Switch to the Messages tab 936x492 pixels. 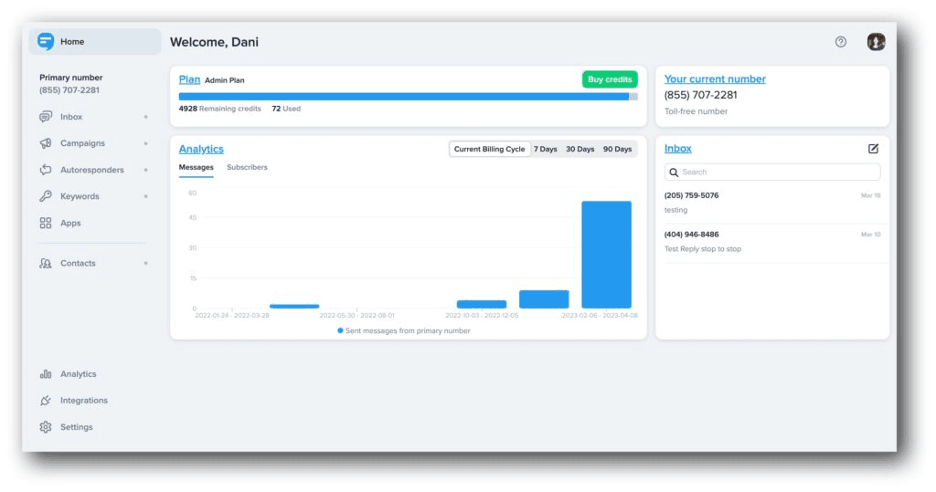click(196, 167)
